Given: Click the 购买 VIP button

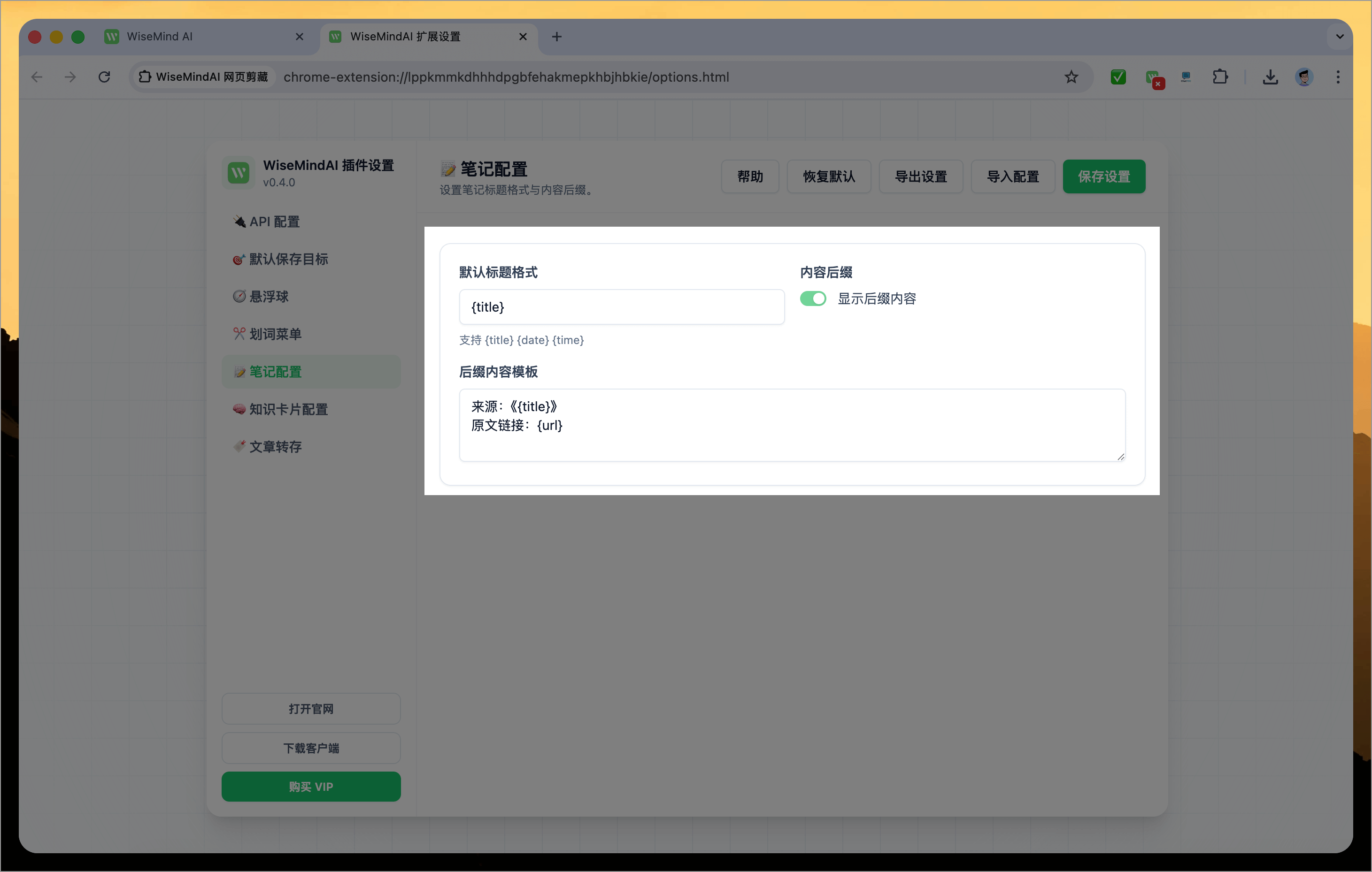Looking at the screenshot, I should 311,787.
